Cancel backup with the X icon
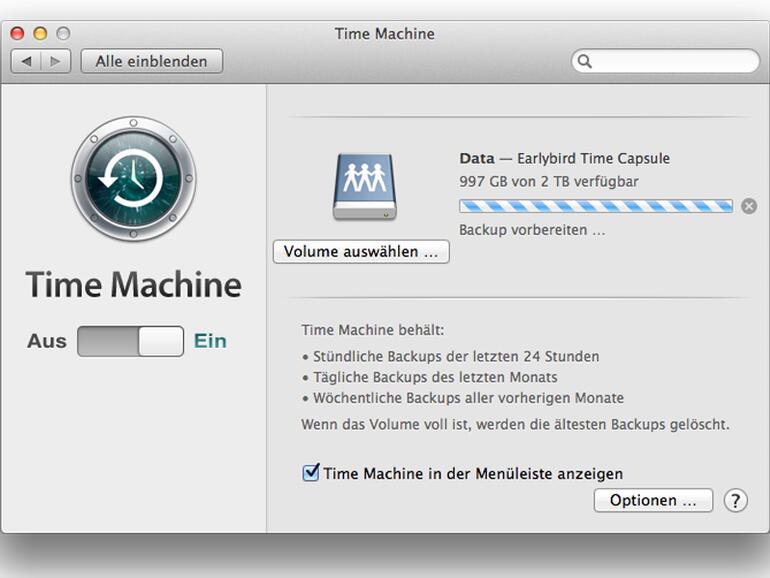Screen dimensions: 770x578 tap(749, 206)
